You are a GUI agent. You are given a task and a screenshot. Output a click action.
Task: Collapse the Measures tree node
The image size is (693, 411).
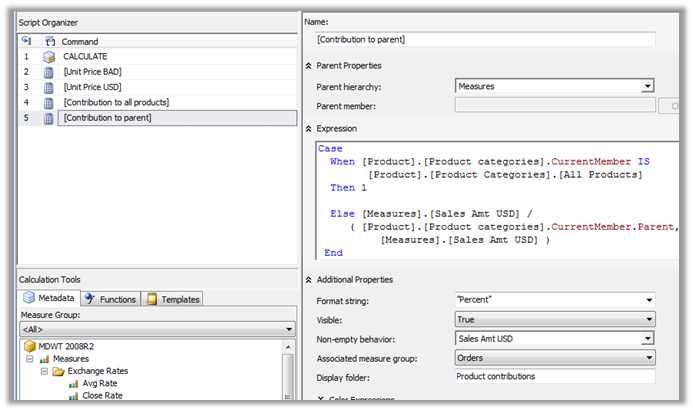30,358
